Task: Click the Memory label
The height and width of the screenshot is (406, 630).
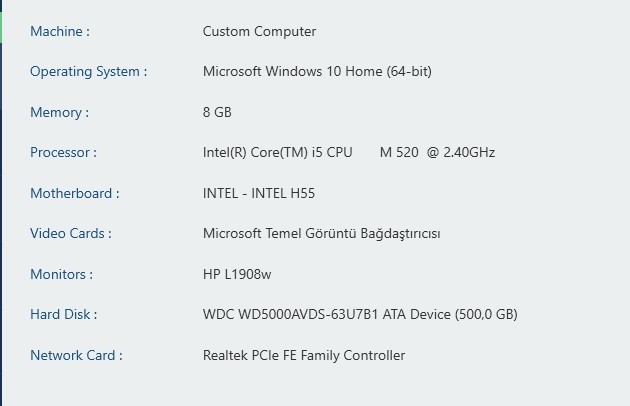Action: coord(59,113)
